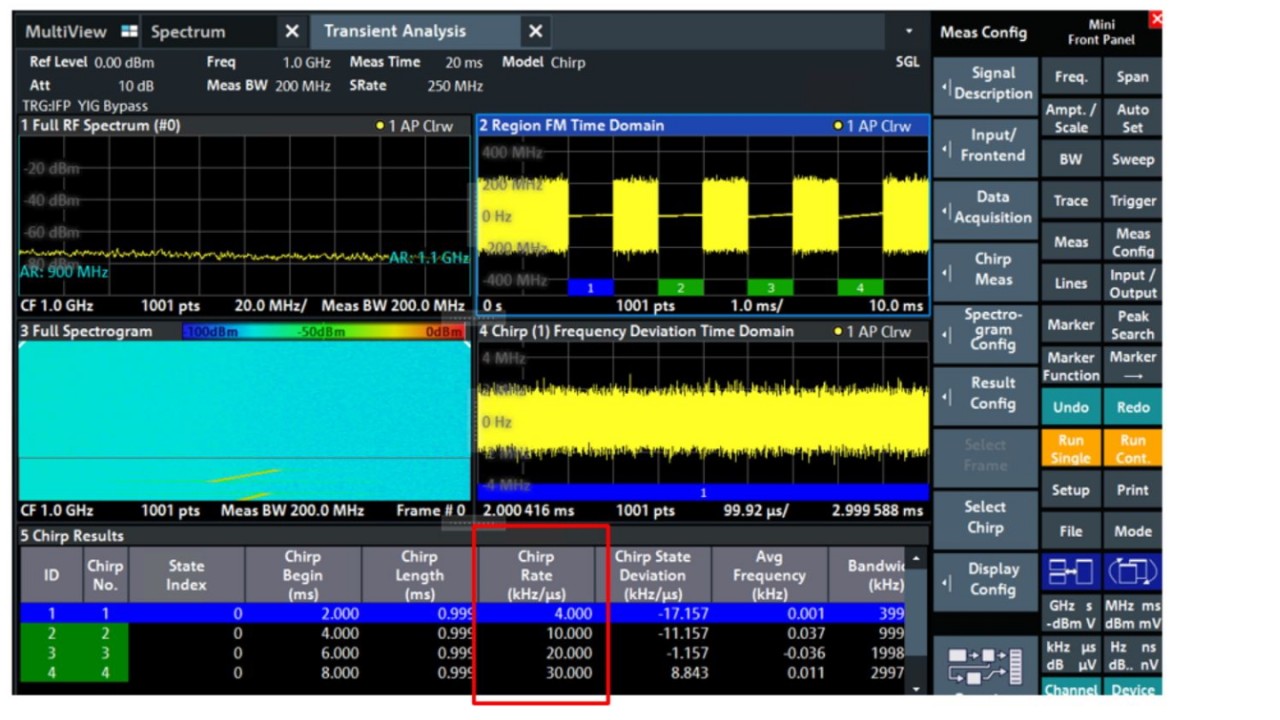
Task: Open the Result Config softkey
Action: tap(985, 394)
